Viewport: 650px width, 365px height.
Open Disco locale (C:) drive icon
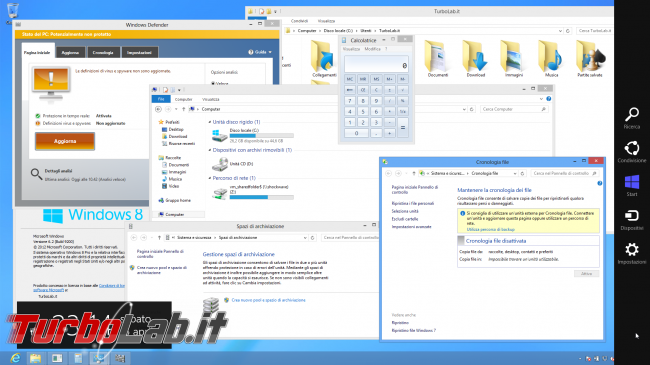(x=219, y=135)
